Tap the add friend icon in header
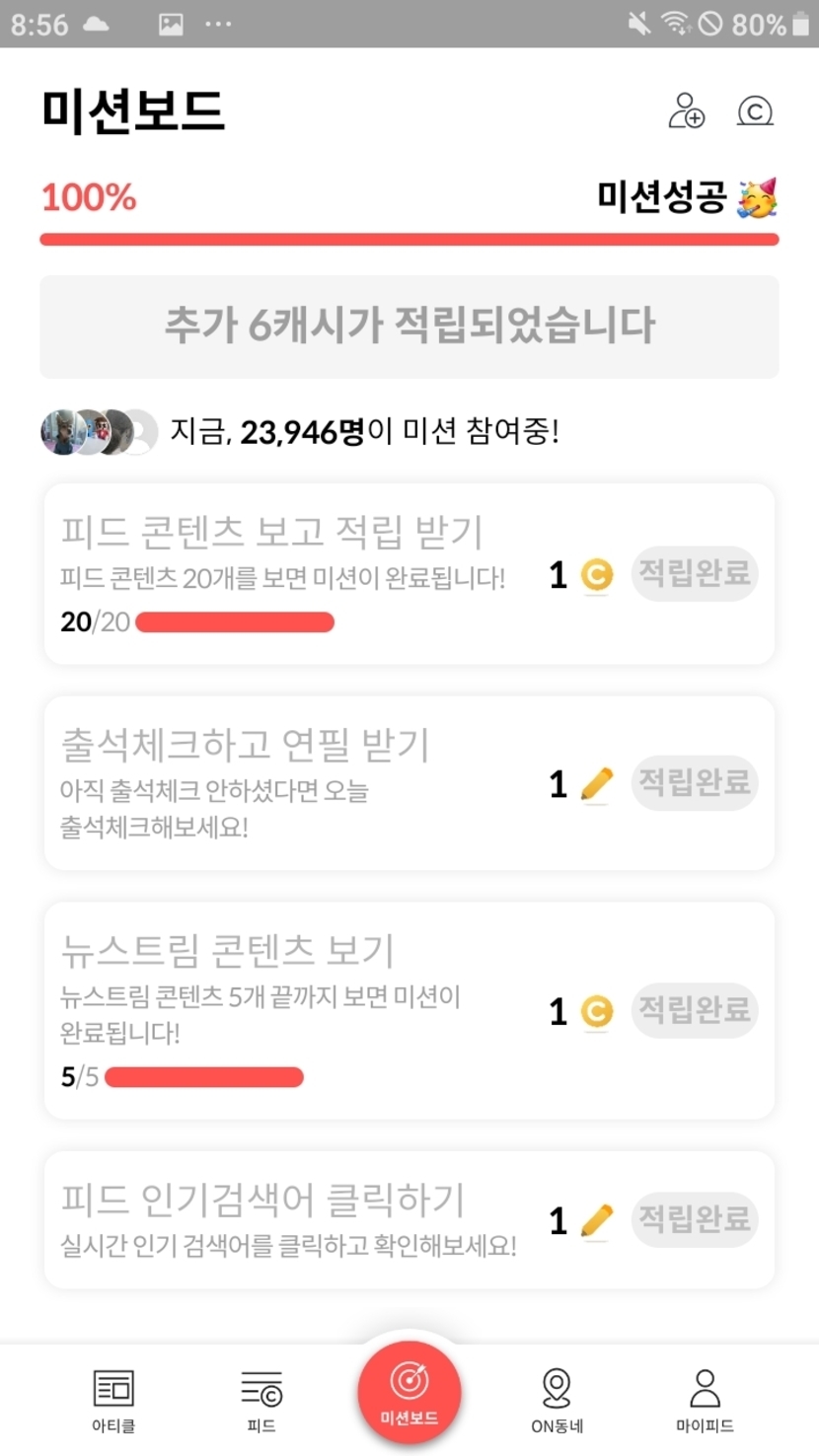The width and height of the screenshot is (819, 1456). click(687, 110)
